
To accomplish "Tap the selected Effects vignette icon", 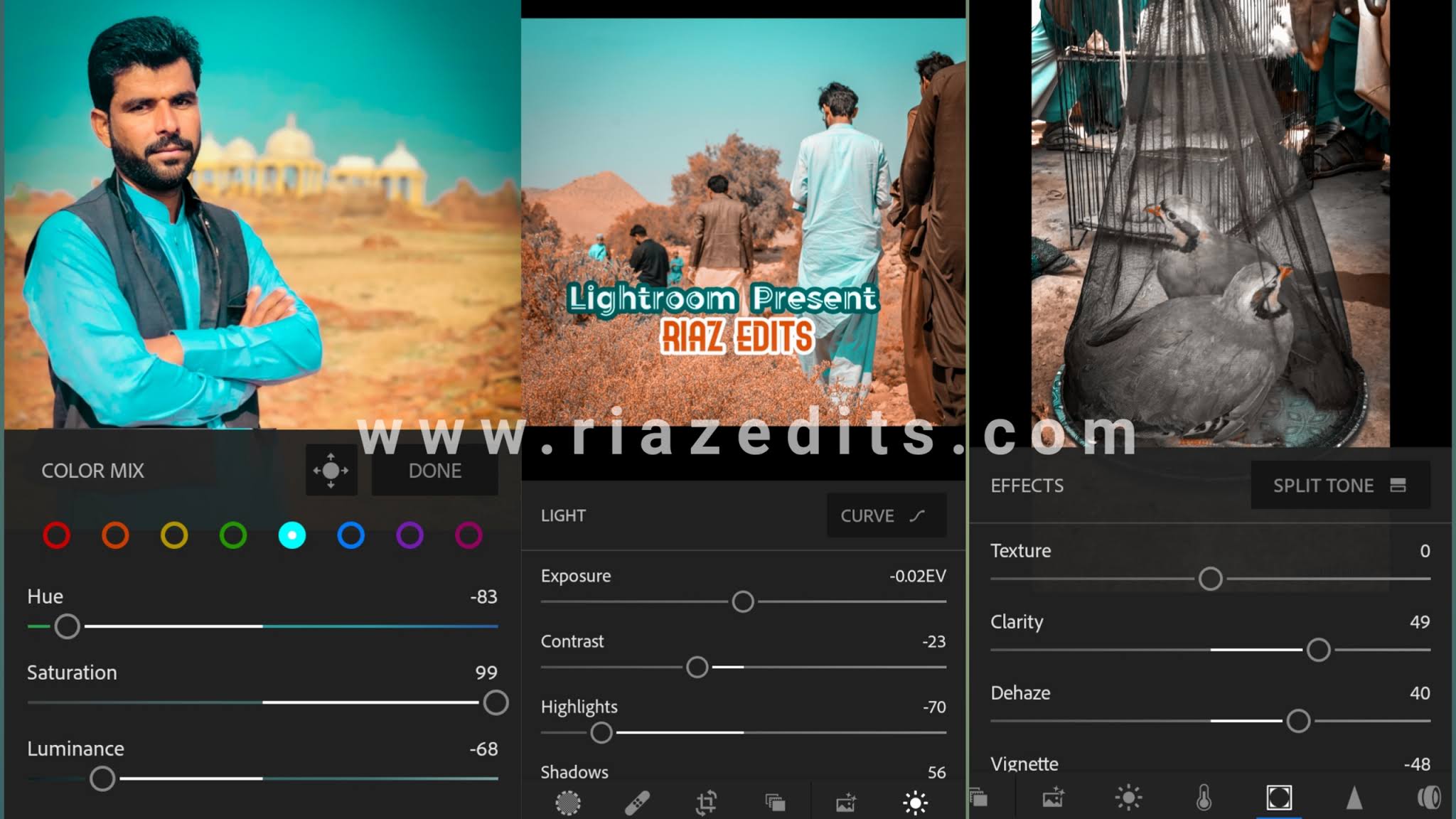I will point(1279,798).
